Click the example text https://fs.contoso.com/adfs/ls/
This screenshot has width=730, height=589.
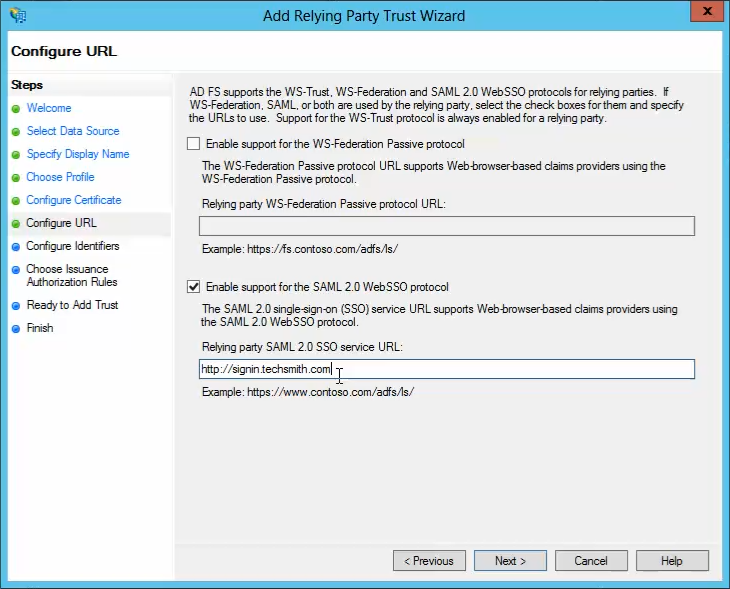(322, 249)
